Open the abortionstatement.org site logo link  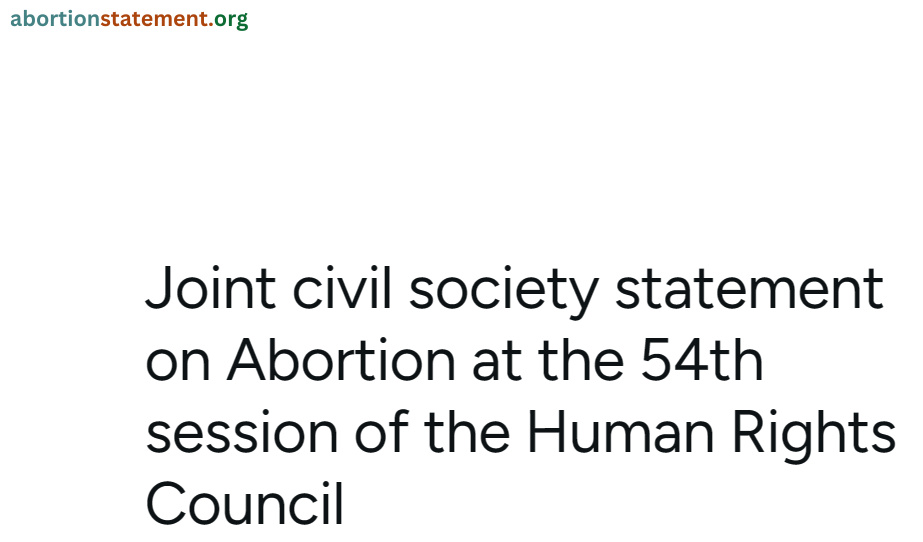coord(129,19)
